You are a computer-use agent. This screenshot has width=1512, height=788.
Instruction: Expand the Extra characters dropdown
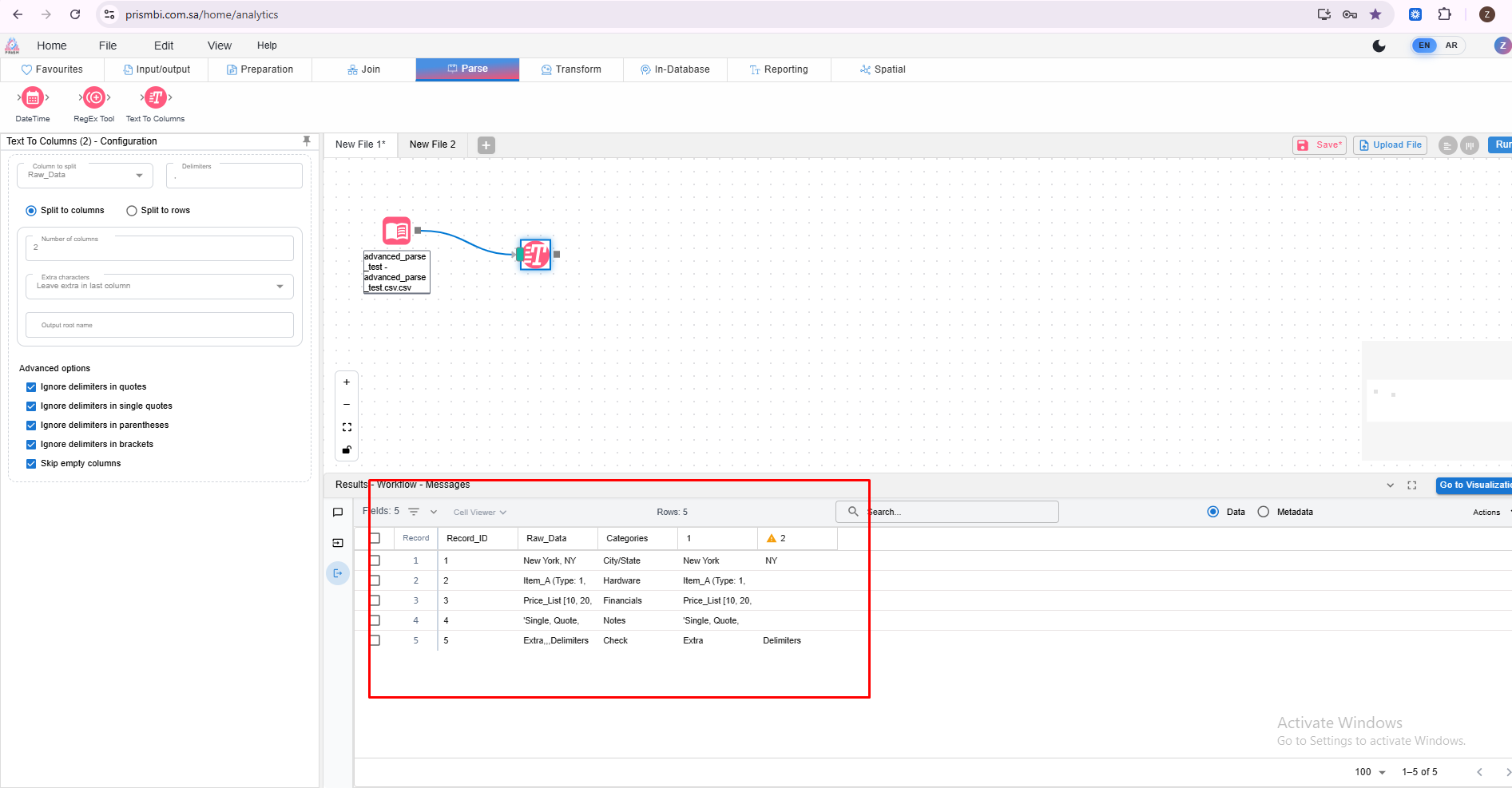[159, 286]
